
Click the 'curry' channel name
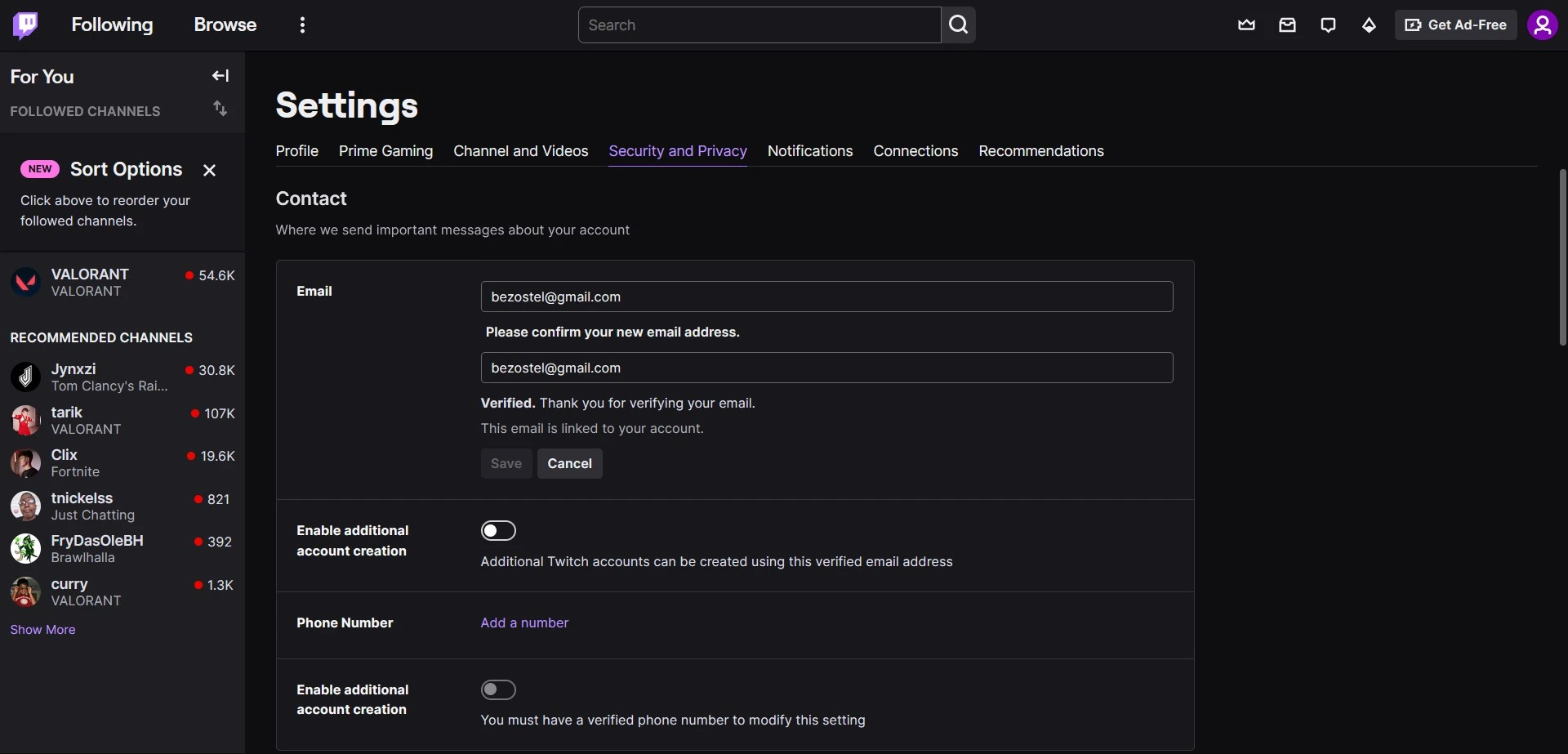tap(69, 585)
